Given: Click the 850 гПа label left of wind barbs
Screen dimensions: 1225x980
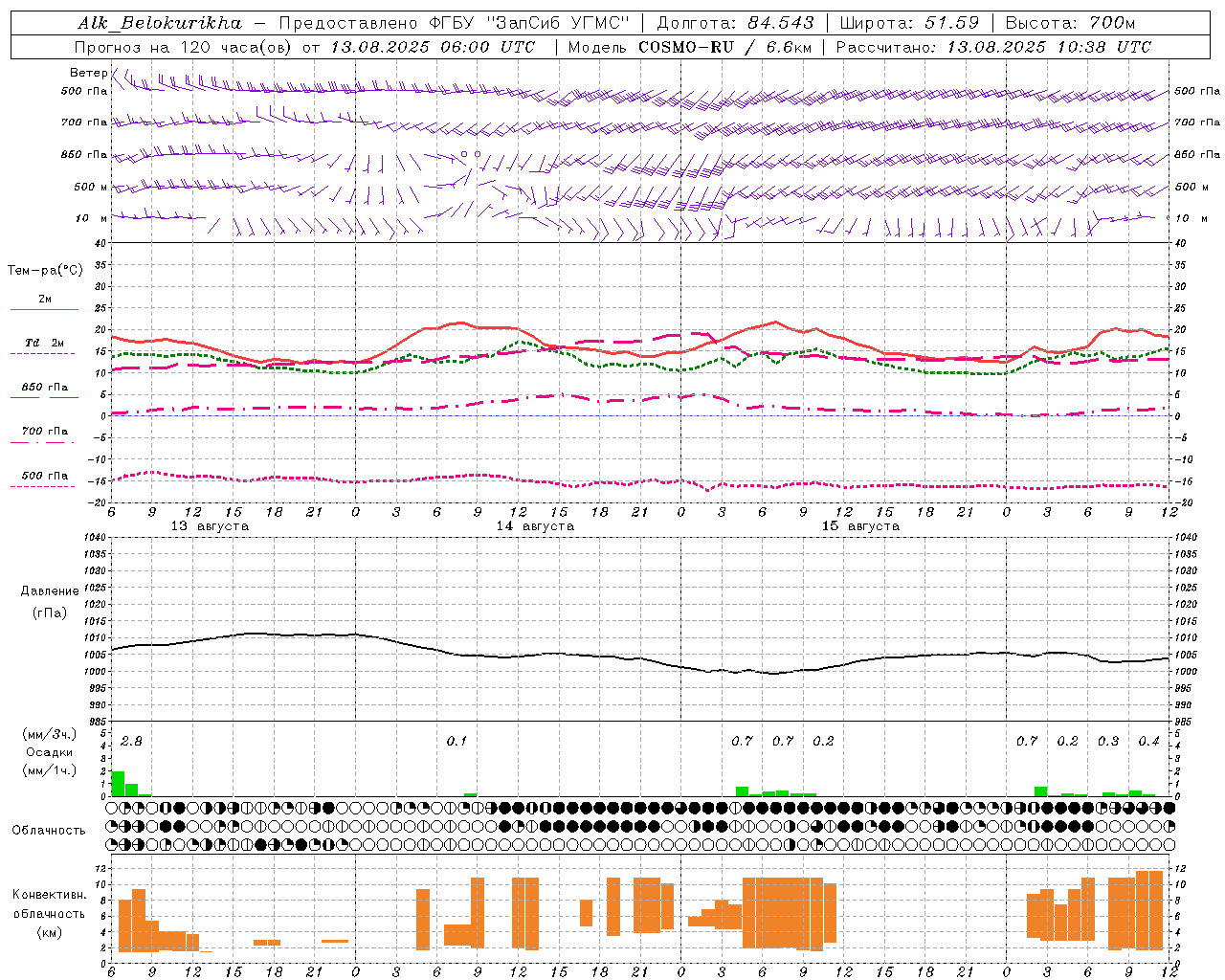Looking at the screenshot, I should [x=84, y=154].
